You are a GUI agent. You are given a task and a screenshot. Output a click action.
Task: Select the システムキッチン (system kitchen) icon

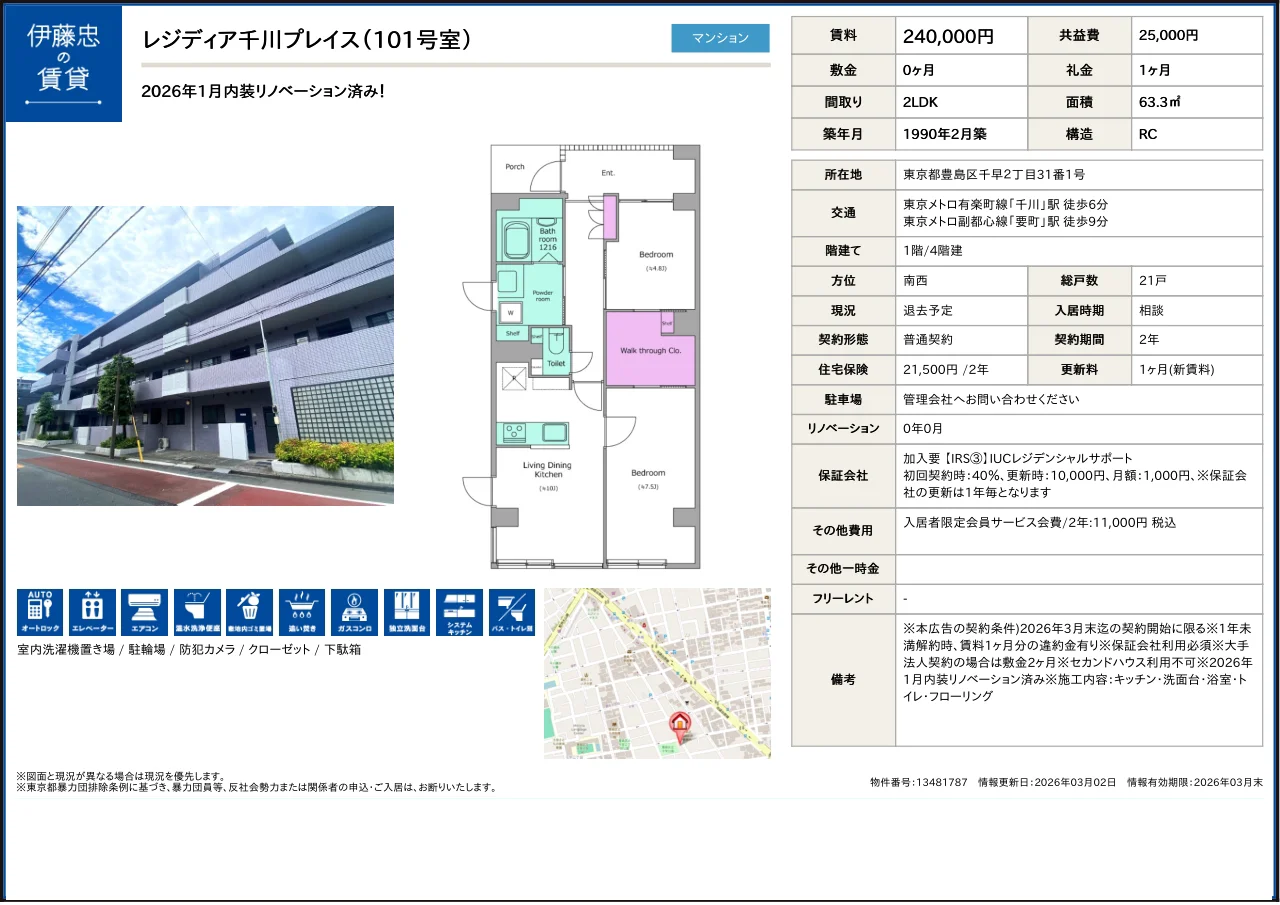point(459,610)
